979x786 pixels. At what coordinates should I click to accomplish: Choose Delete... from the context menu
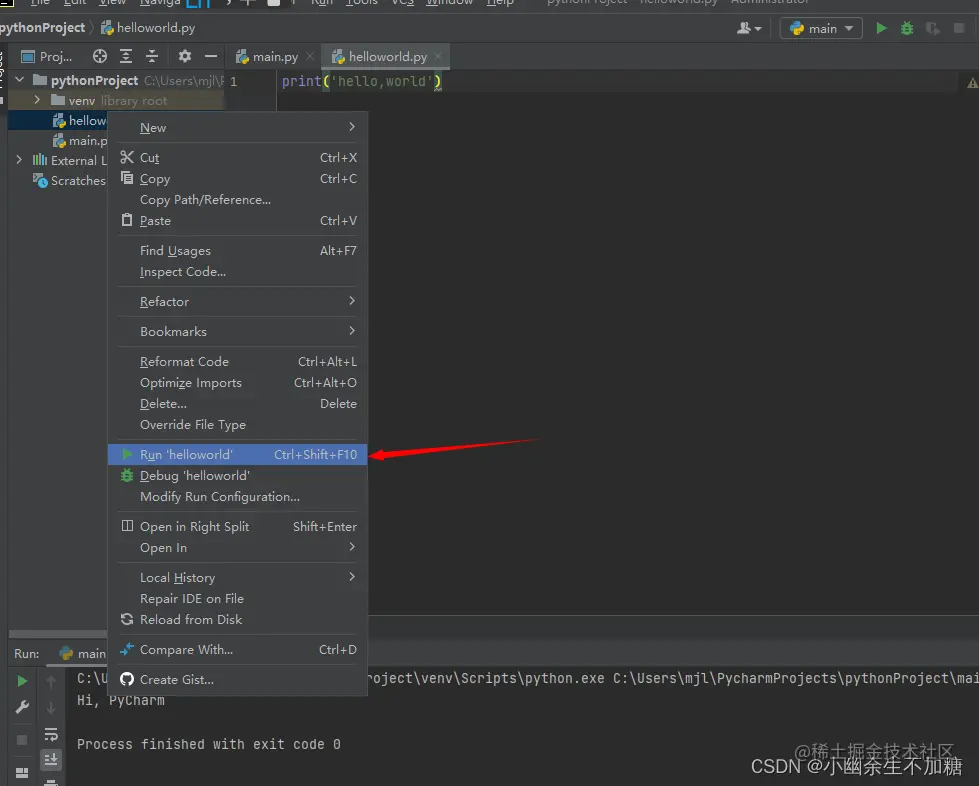point(237,403)
